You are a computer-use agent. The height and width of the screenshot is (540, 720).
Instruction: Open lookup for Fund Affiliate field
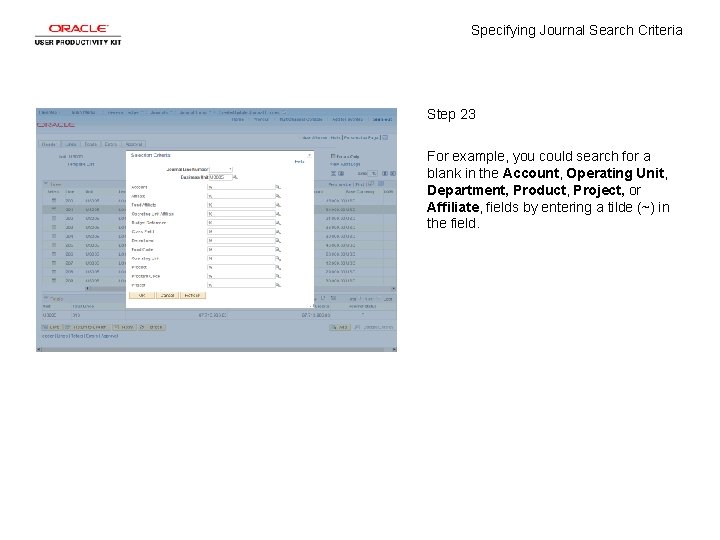(x=278, y=205)
